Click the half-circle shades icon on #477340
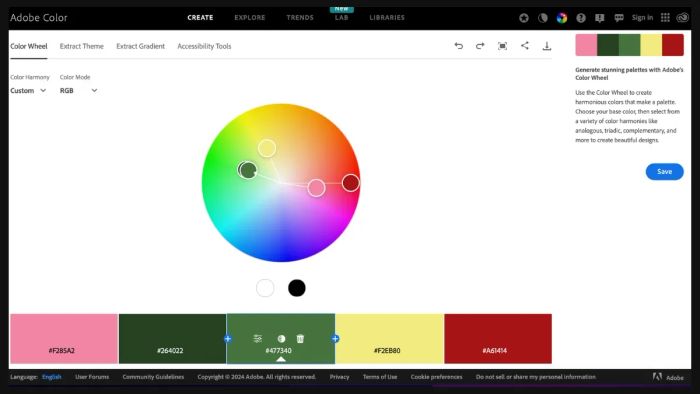Image resolution: width=700 pixels, height=394 pixels. pyautogui.click(x=281, y=339)
